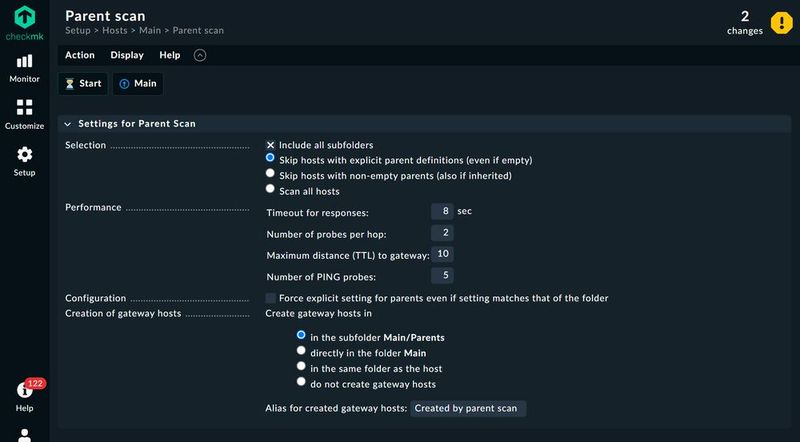800x442 pixels.
Task: Click the Timeout for responses field
Action: [x=442, y=211]
